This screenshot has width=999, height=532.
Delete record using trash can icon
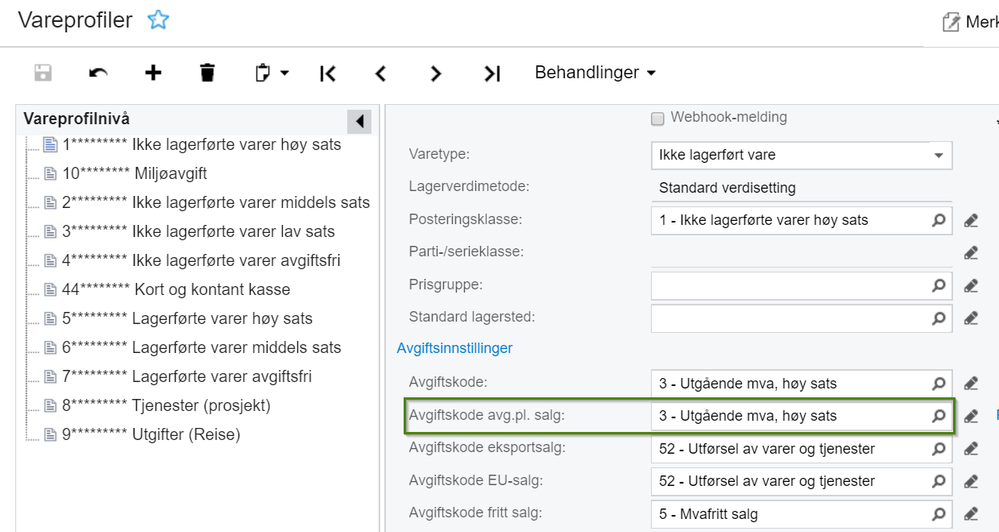pos(207,73)
